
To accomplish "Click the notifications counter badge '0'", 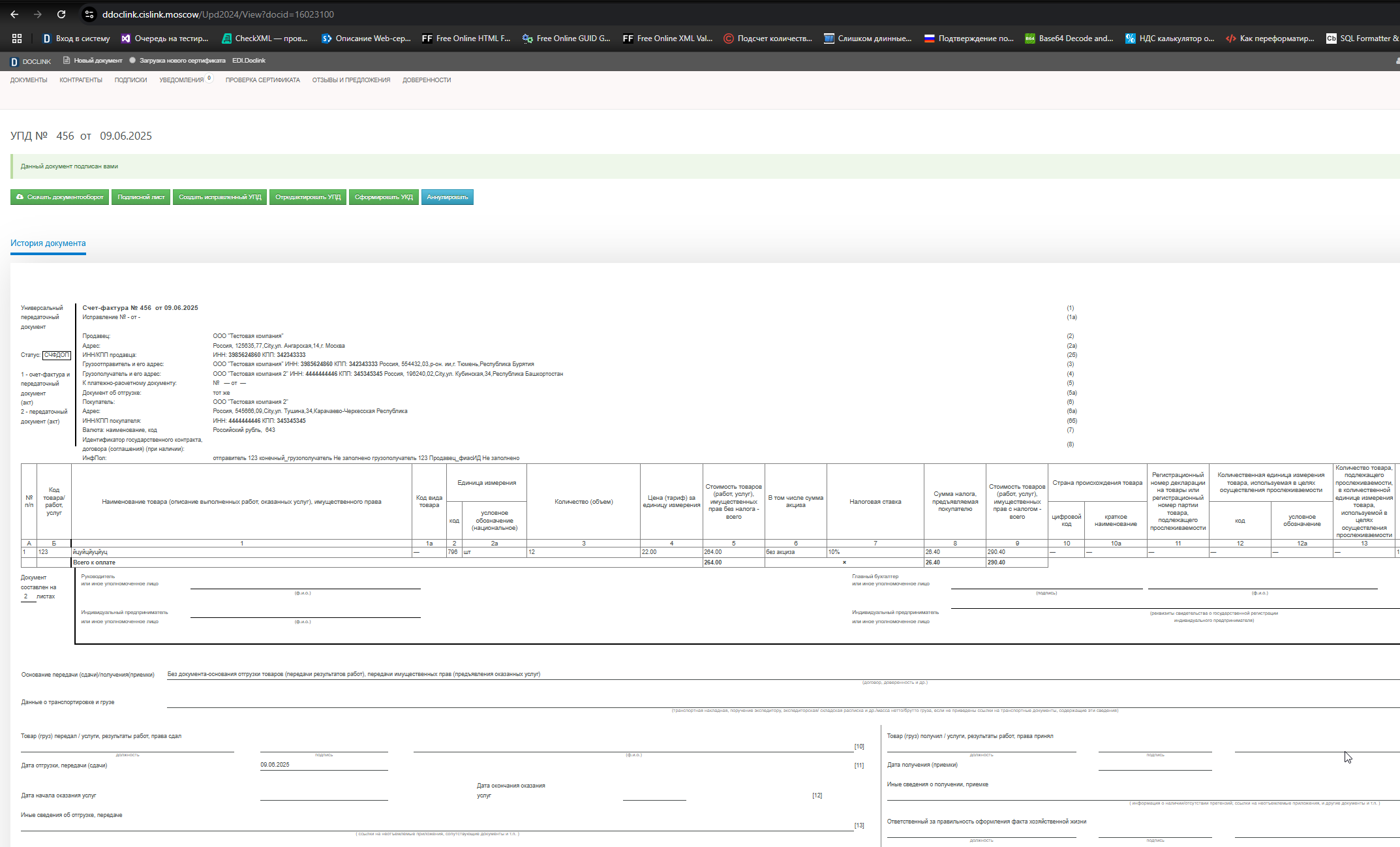I will pos(209,78).
